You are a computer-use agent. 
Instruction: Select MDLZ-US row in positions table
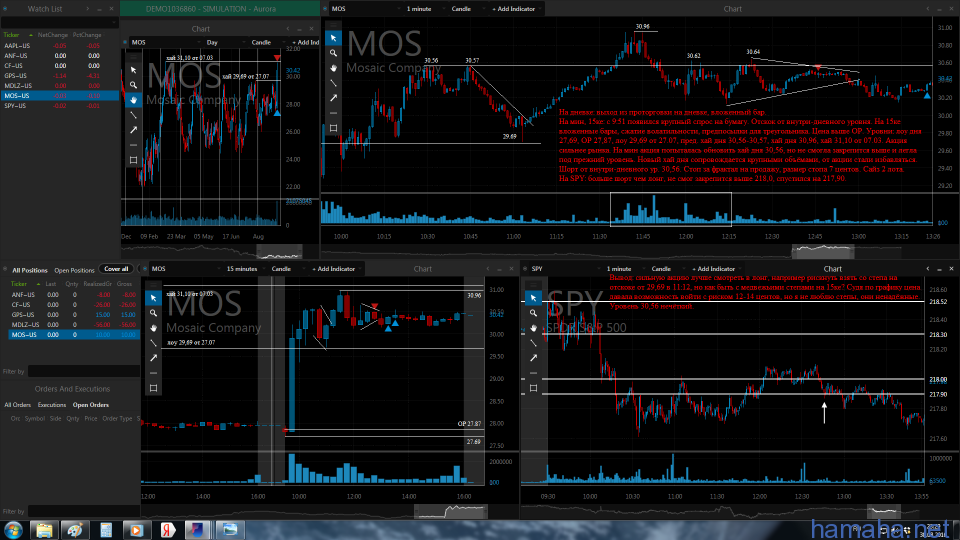(74, 324)
